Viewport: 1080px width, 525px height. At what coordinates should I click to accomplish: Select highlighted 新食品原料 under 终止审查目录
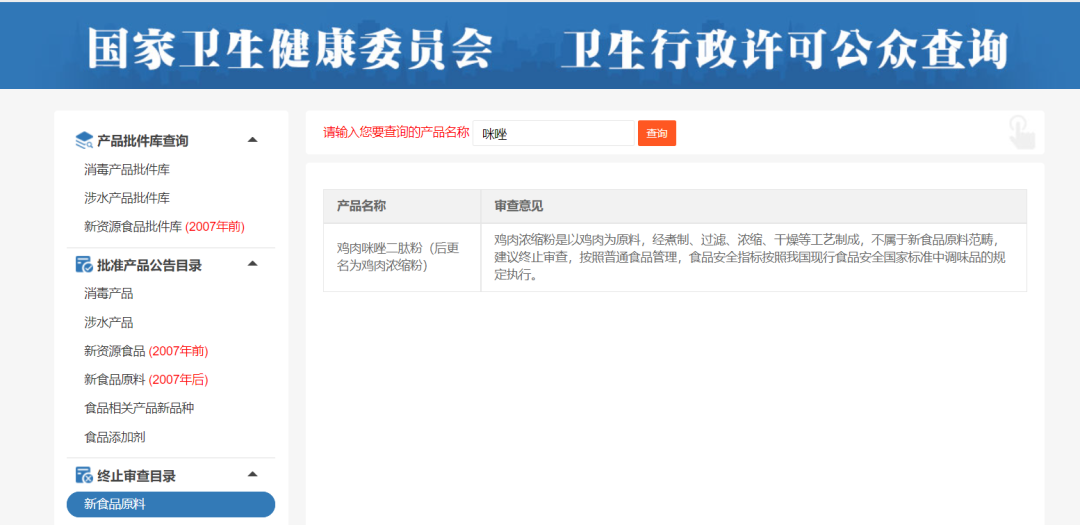click(171, 504)
